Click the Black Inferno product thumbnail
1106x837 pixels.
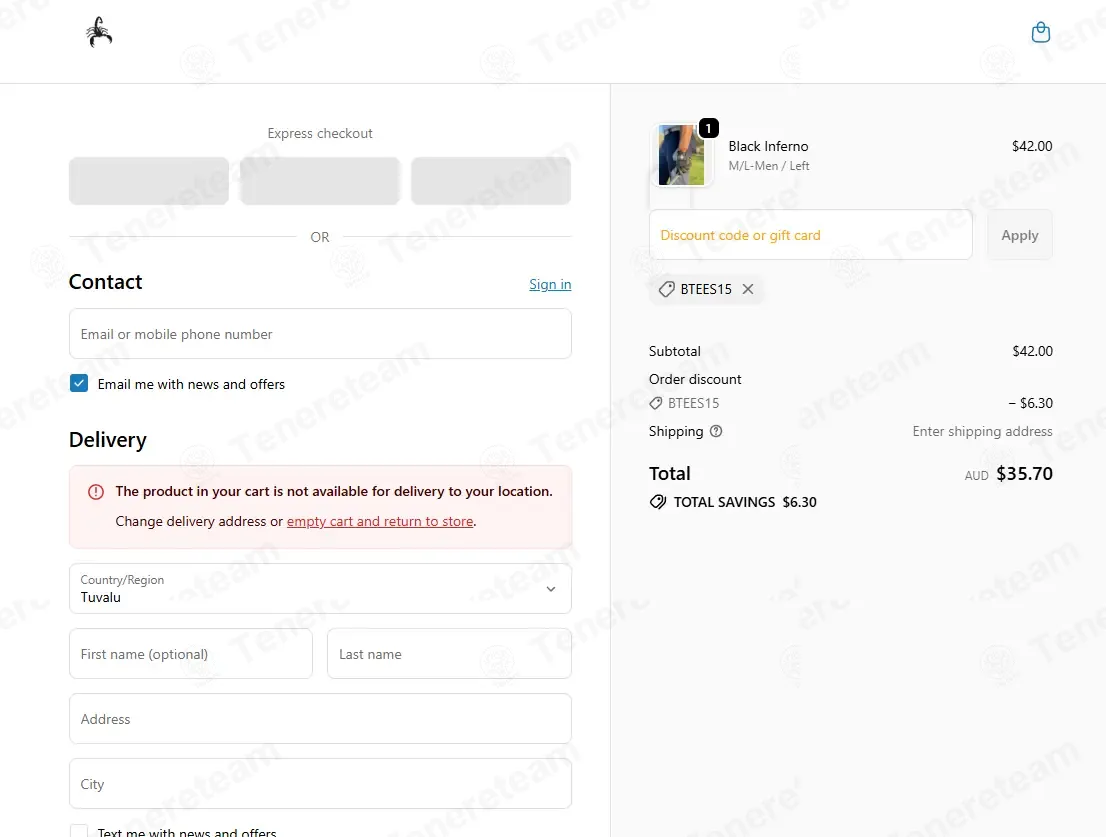(x=681, y=155)
